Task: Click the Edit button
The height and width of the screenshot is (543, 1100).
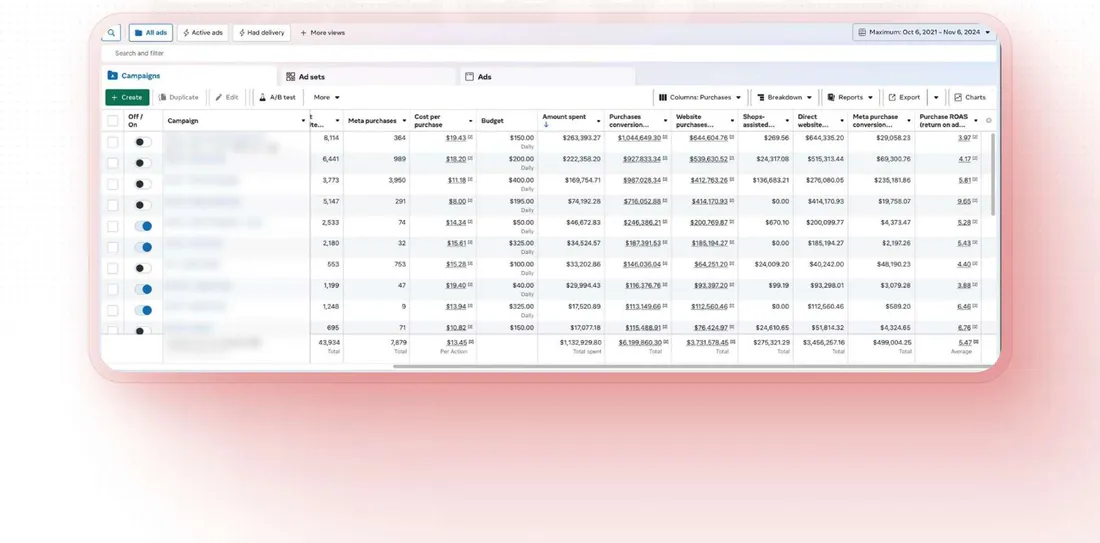Action: click(227, 98)
